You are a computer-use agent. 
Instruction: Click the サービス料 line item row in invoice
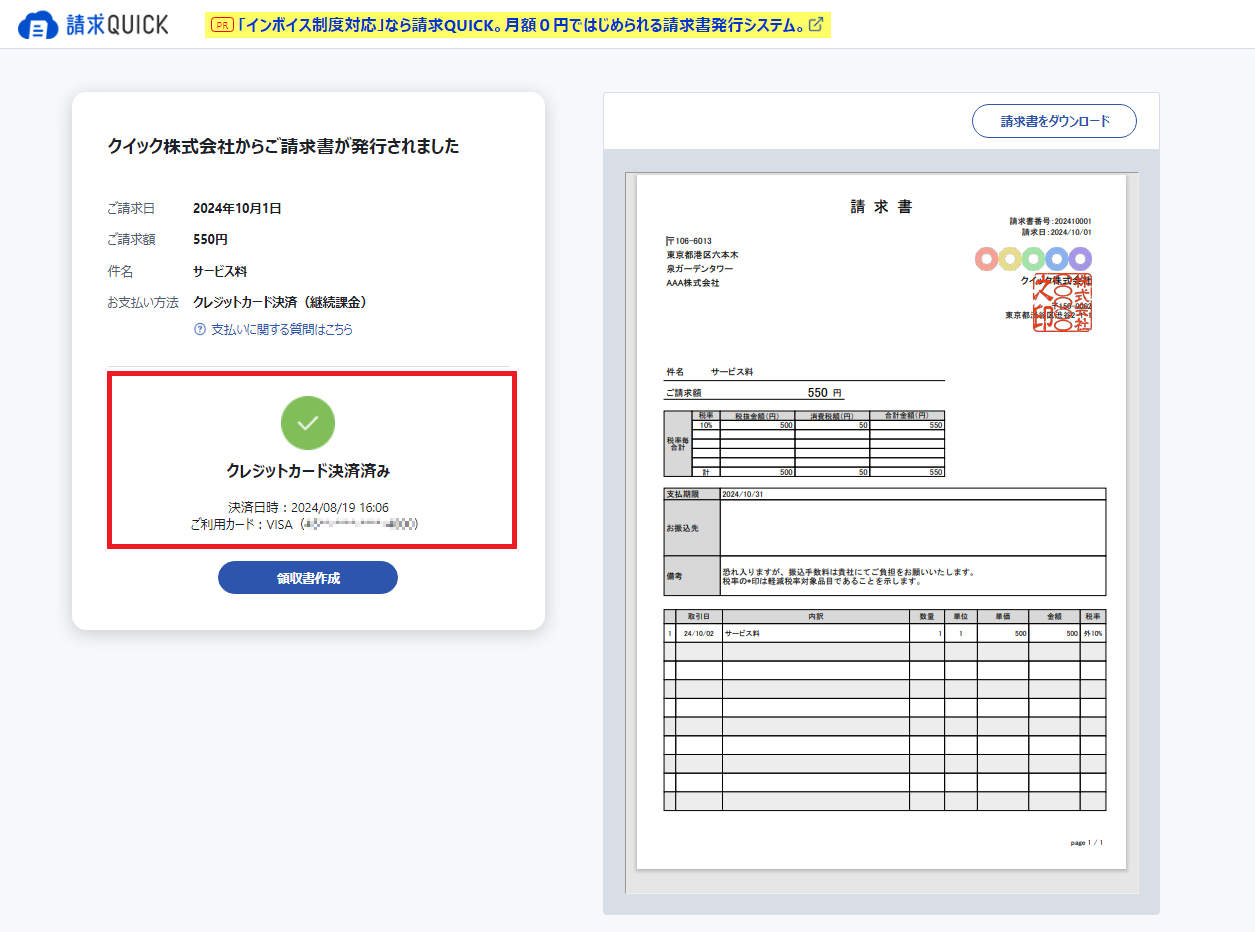pyautogui.click(x=885, y=634)
